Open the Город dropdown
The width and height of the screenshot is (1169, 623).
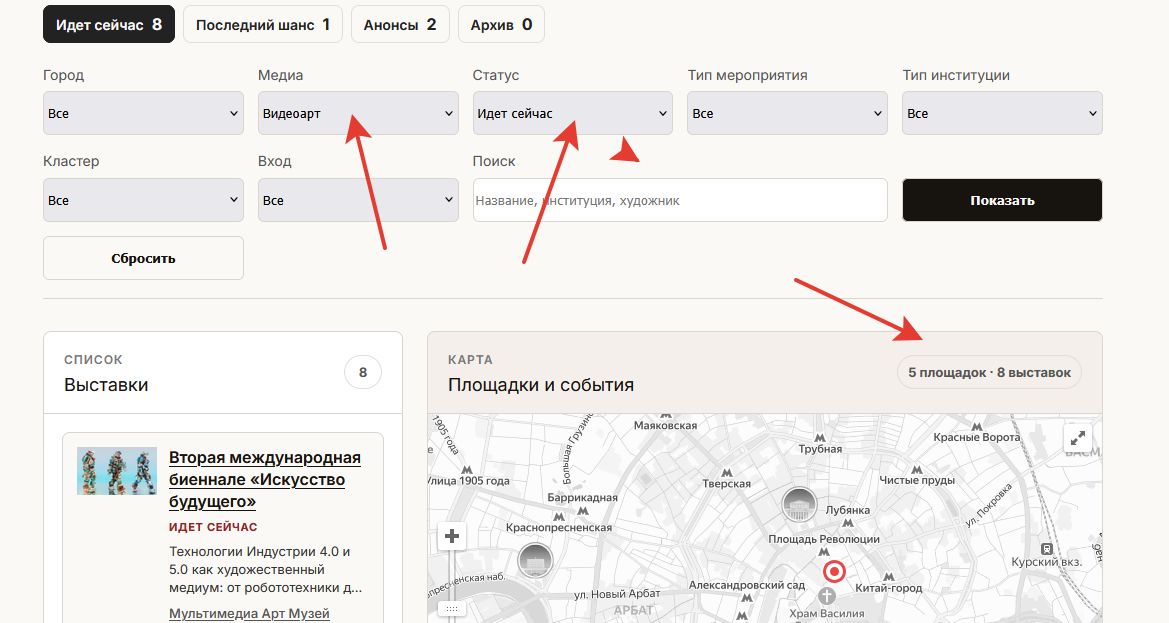[143, 113]
